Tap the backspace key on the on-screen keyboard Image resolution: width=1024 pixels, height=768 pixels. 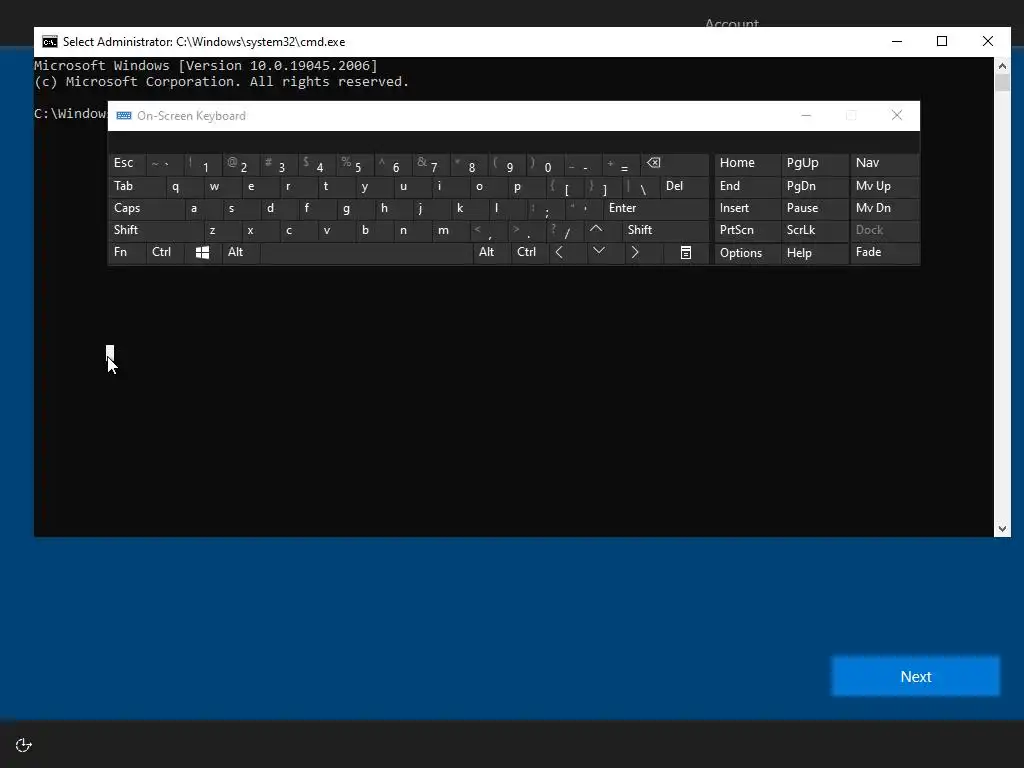[675, 164]
